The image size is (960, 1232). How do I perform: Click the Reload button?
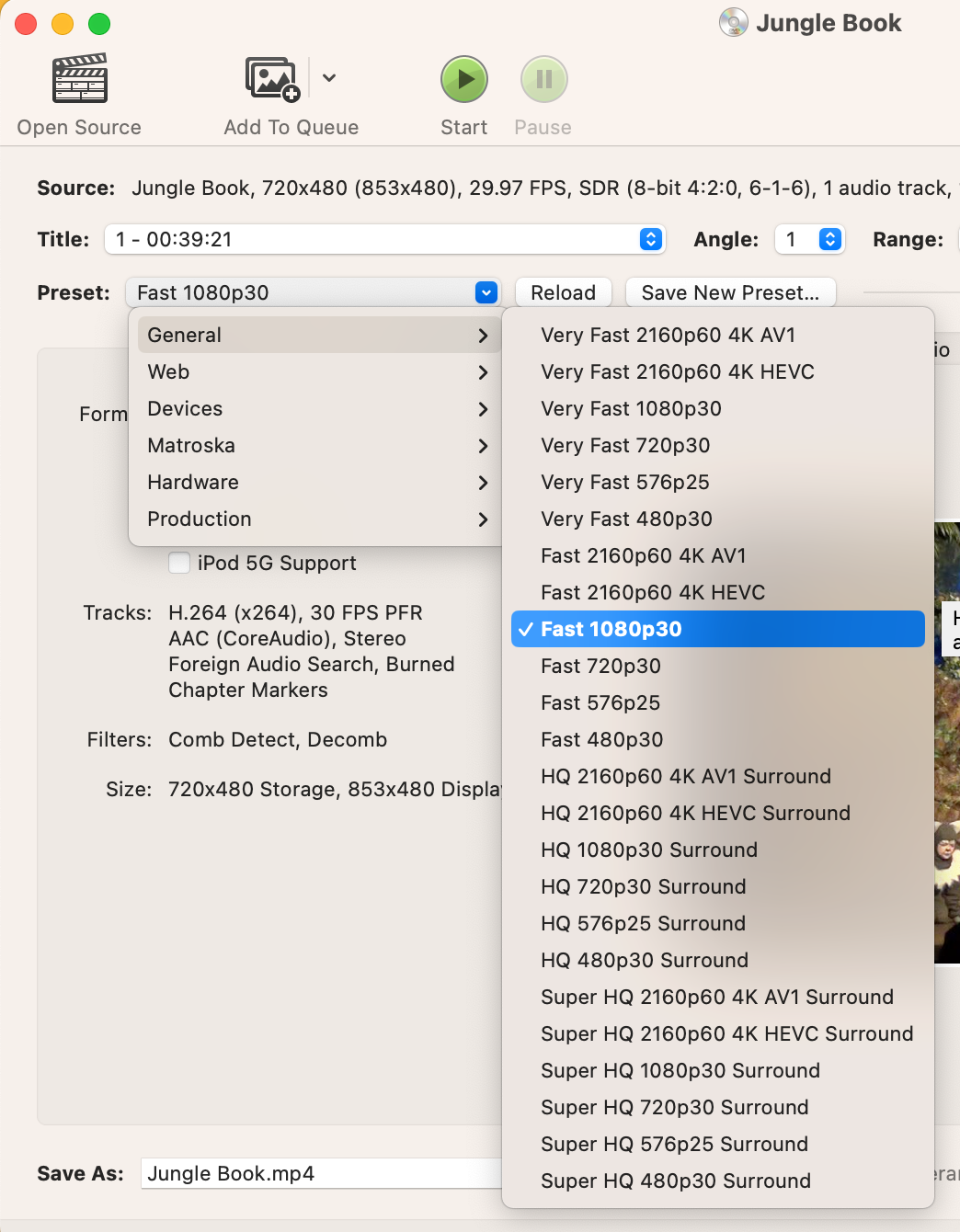(564, 292)
